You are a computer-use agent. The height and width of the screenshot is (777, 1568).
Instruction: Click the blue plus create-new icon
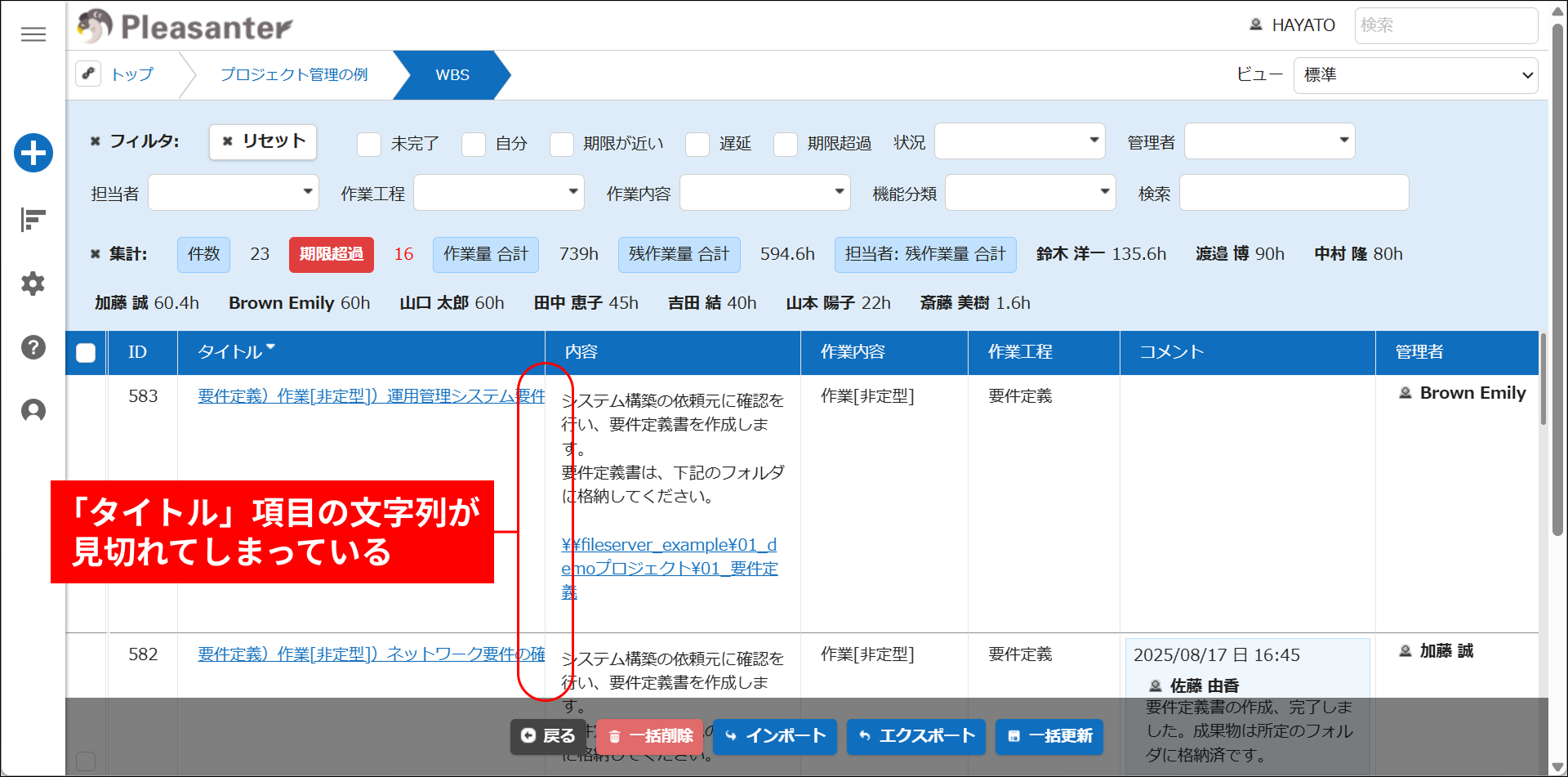point(33,153)
